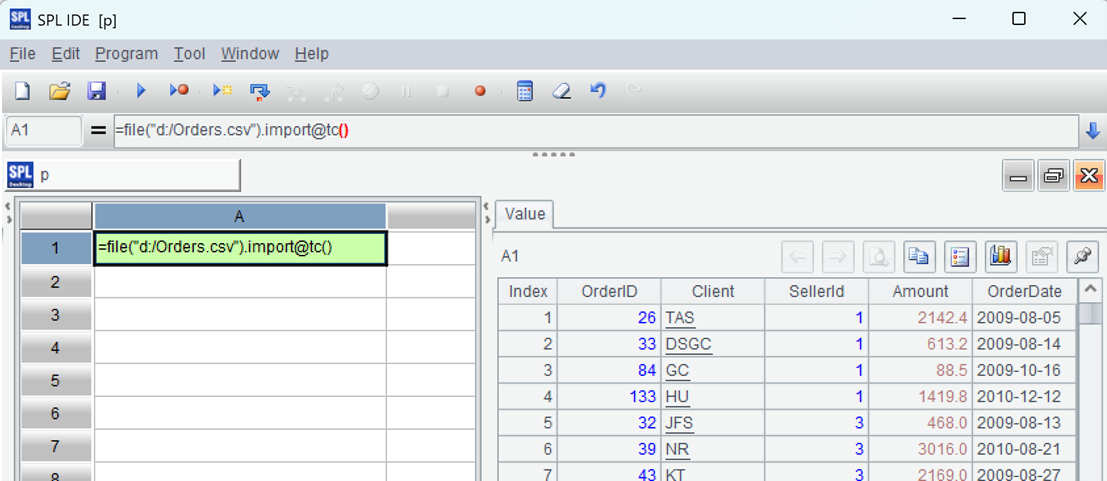Run the program with the blue play icon
Image resolution: width=1107 pixels, height=481 pixels.
pos(141,91)
